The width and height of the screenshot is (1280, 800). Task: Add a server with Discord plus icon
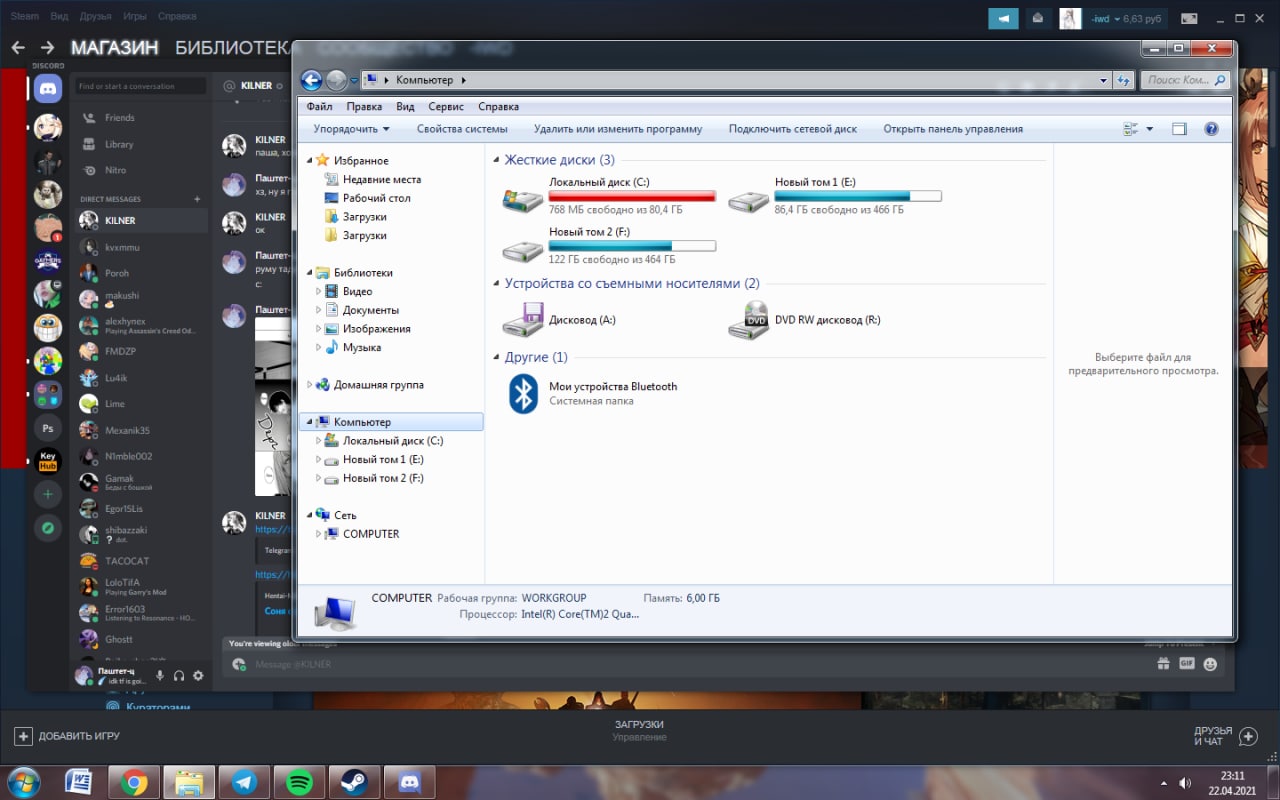[x=47, y=494]
